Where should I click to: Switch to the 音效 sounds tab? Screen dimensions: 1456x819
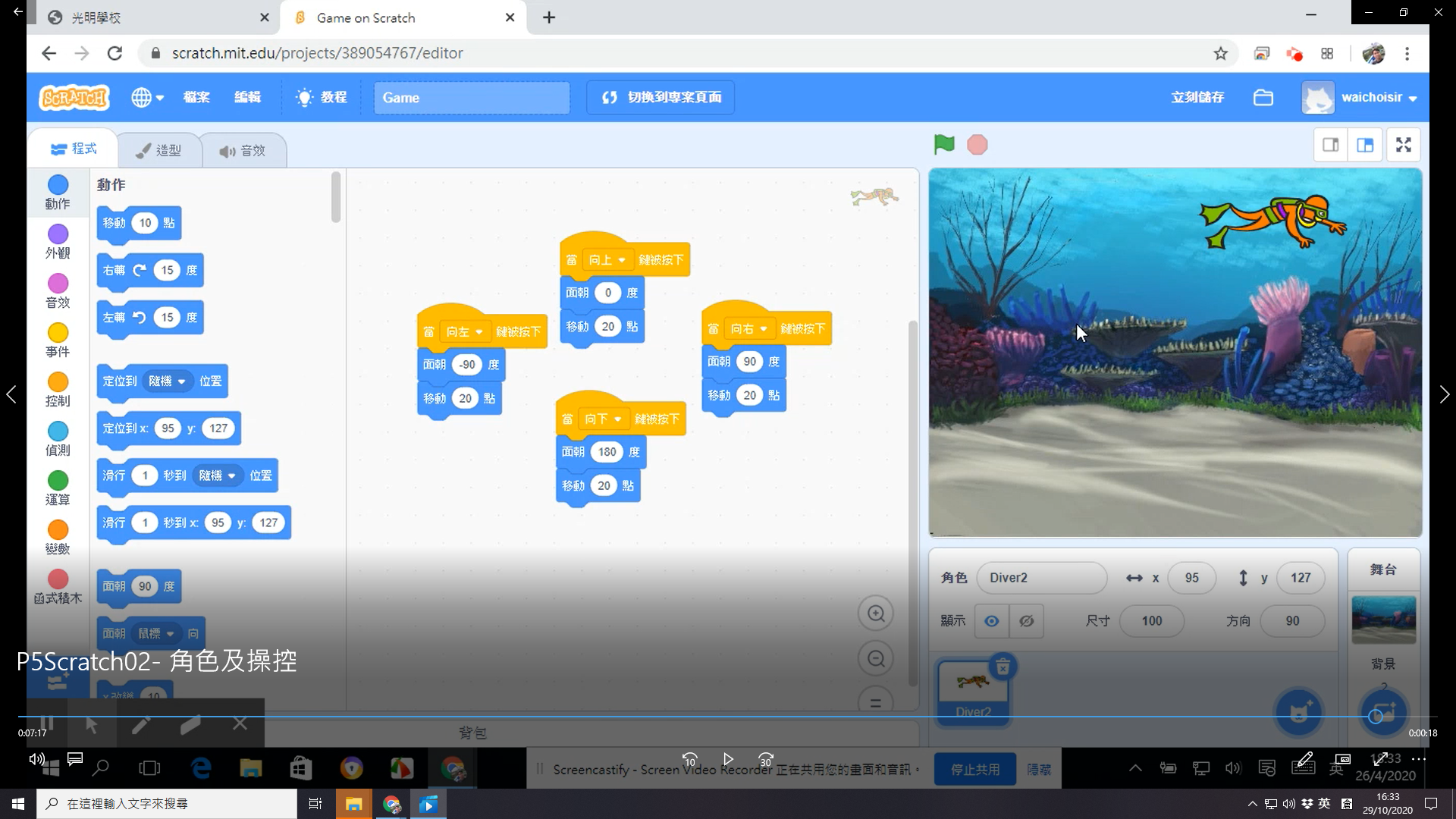243,151
